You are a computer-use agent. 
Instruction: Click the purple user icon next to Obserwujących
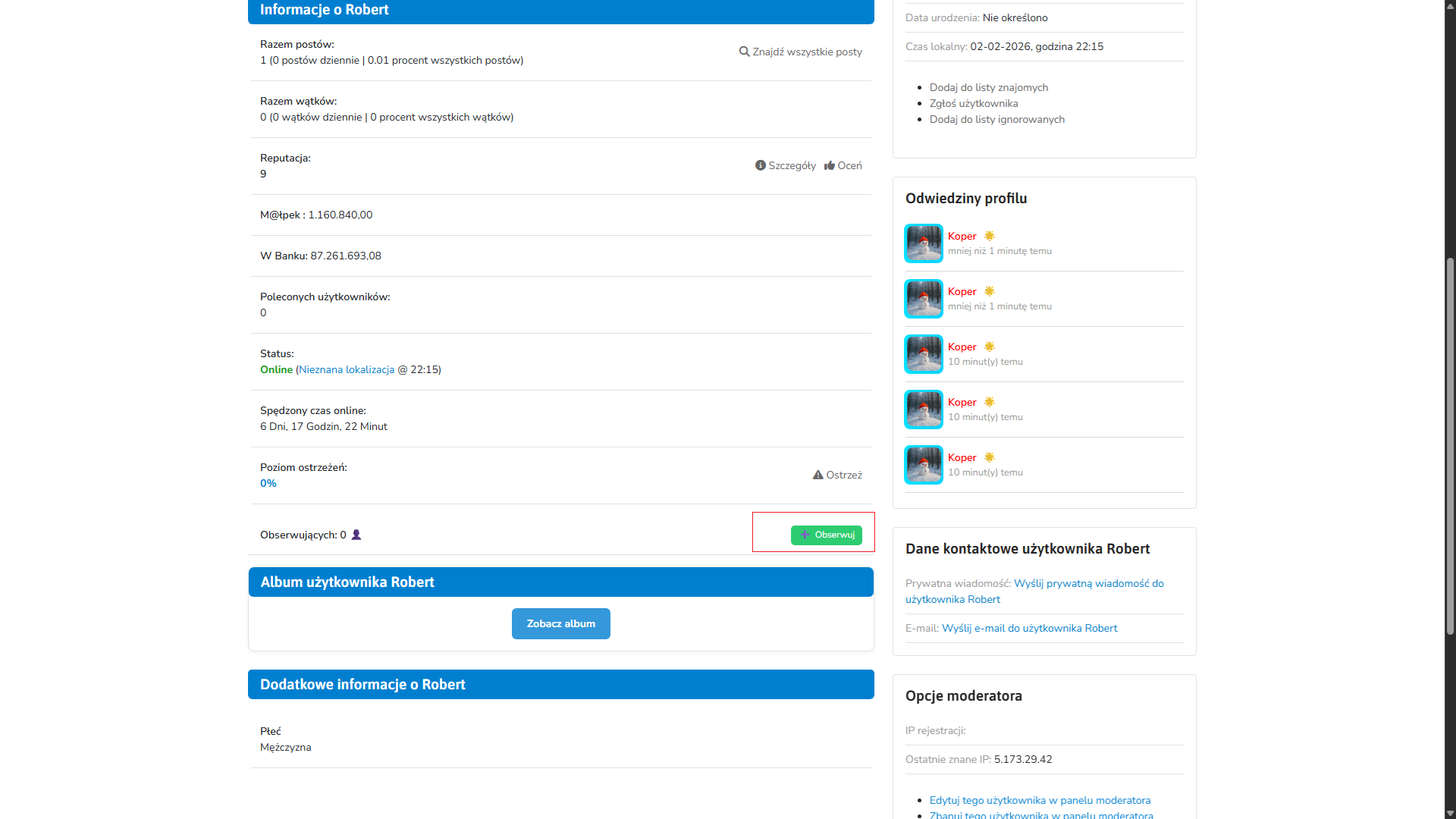pos(356,535)
